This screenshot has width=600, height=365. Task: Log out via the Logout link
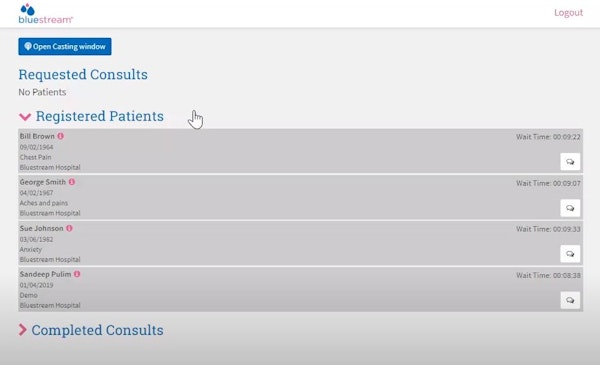568,13
